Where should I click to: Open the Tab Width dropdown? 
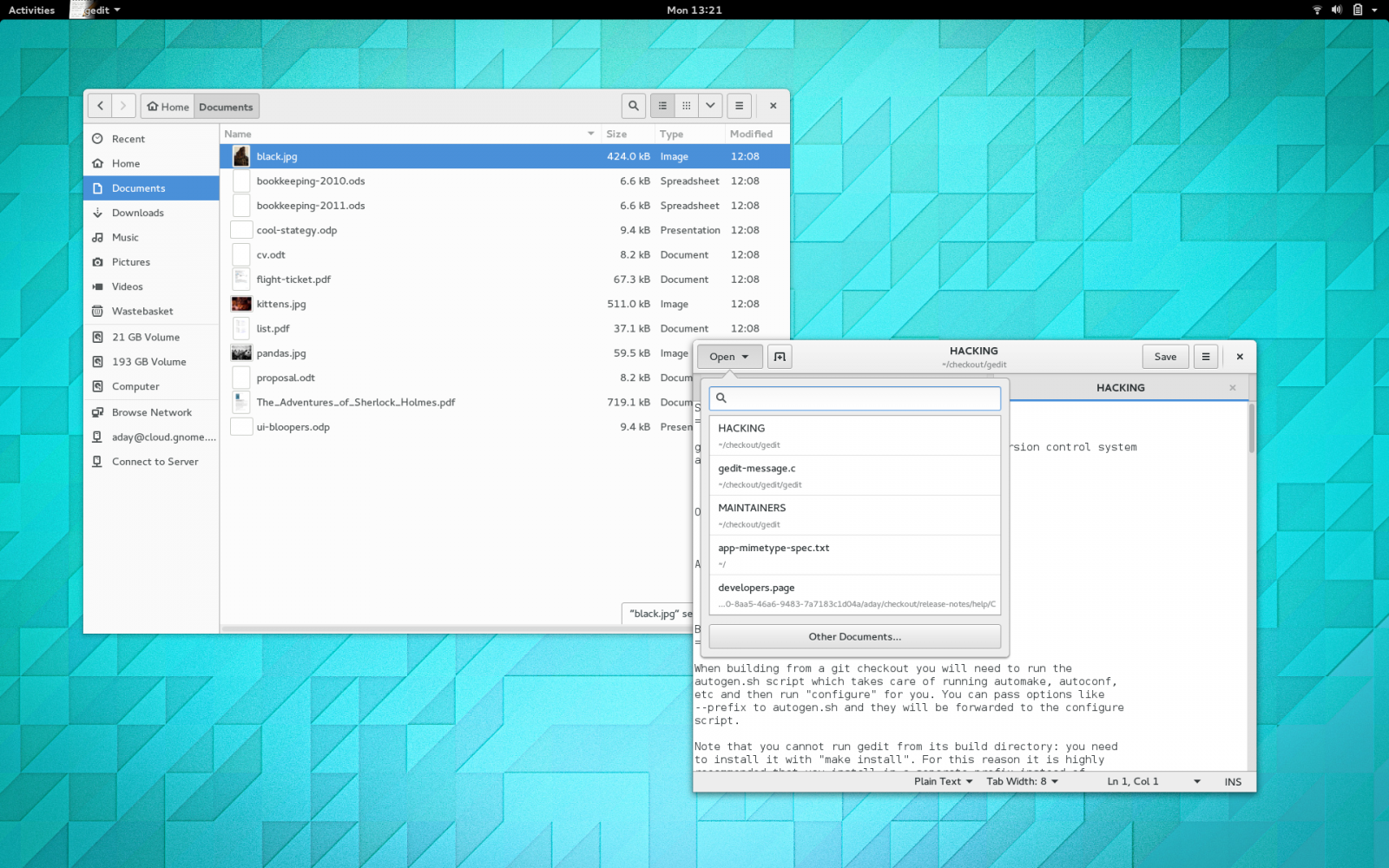tap(1022, 781)
